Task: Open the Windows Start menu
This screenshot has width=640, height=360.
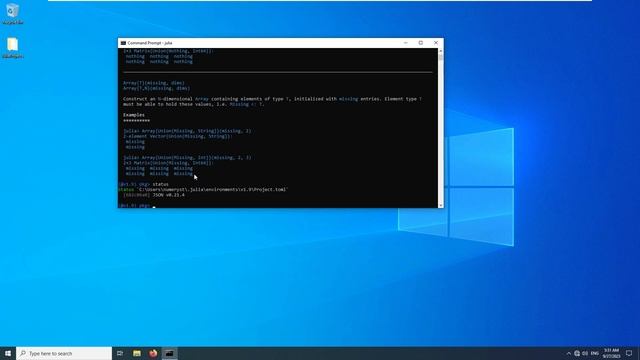Action: (8, 353)
